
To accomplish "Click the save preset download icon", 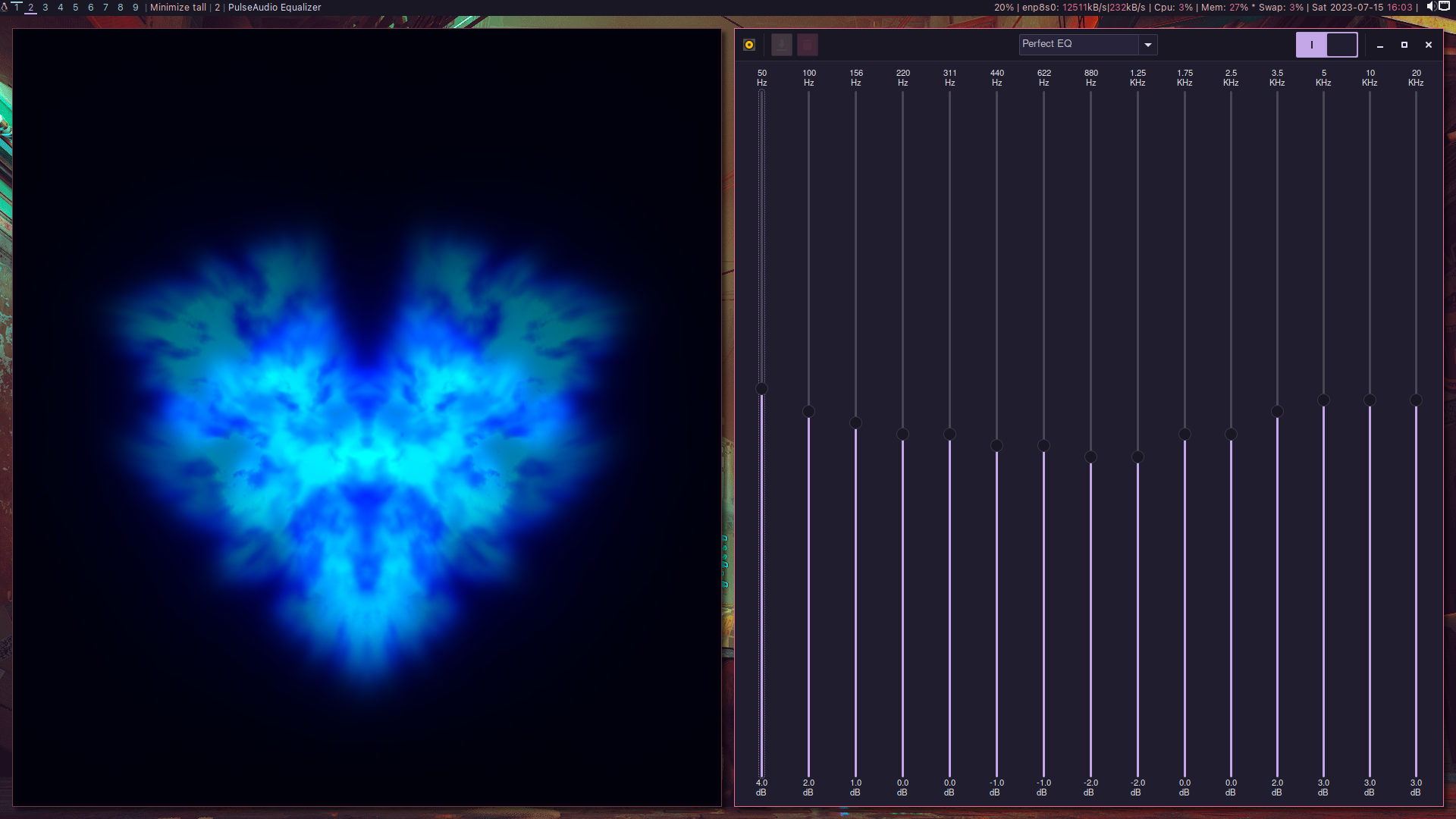I will click(782, 45).
